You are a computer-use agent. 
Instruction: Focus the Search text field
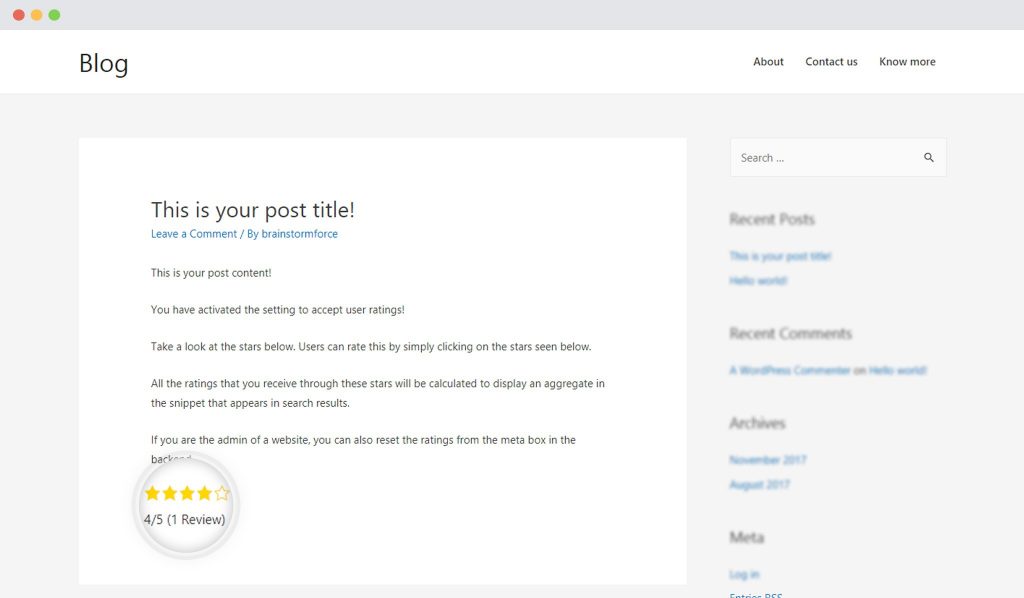(825, 158)
